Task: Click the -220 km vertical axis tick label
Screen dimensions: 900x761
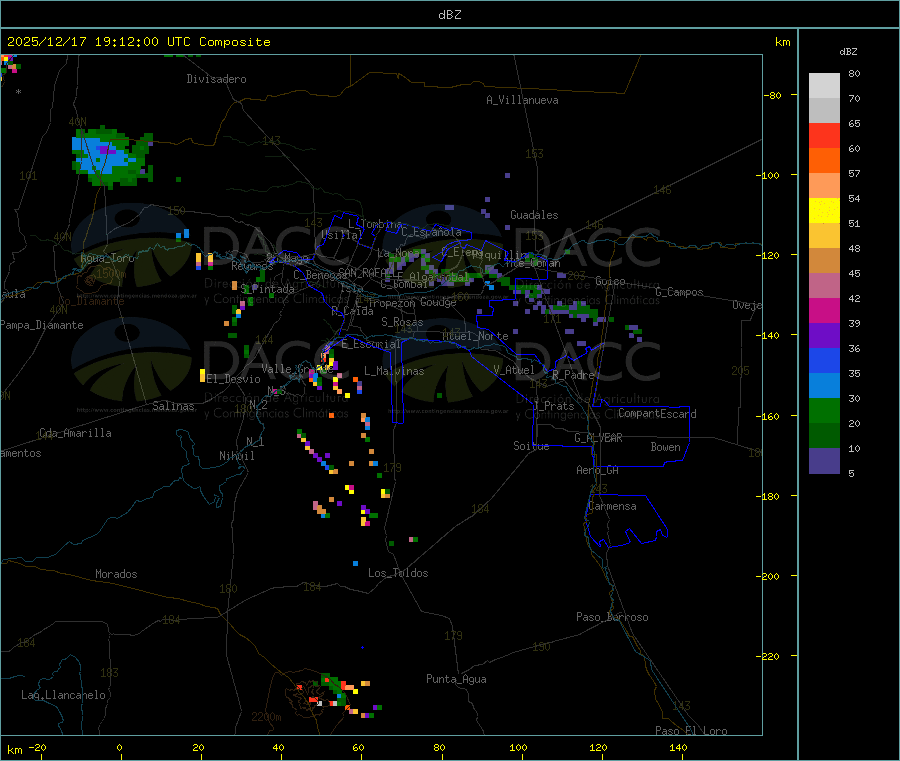Action: (x=770, y=657)
